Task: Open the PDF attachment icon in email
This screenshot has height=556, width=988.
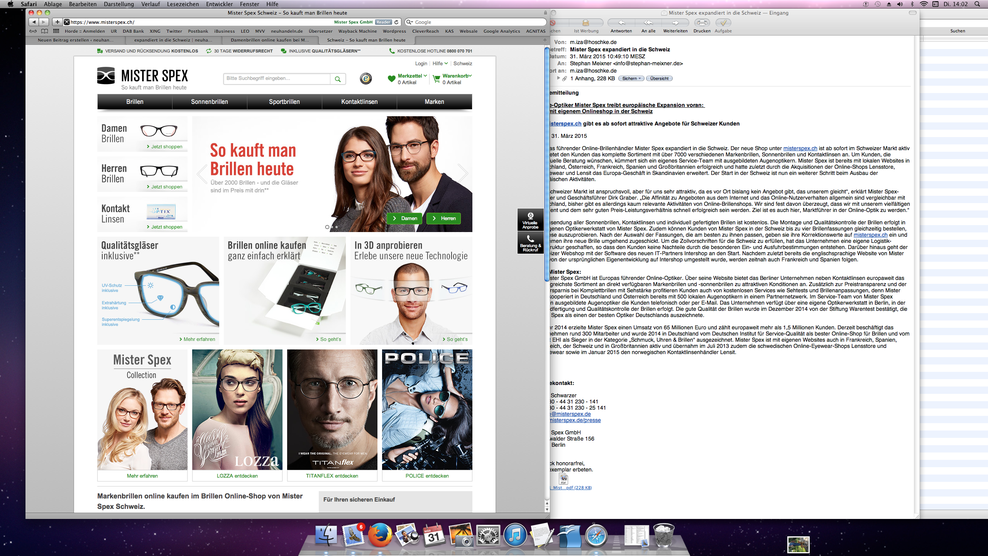Action: [563, 480]
